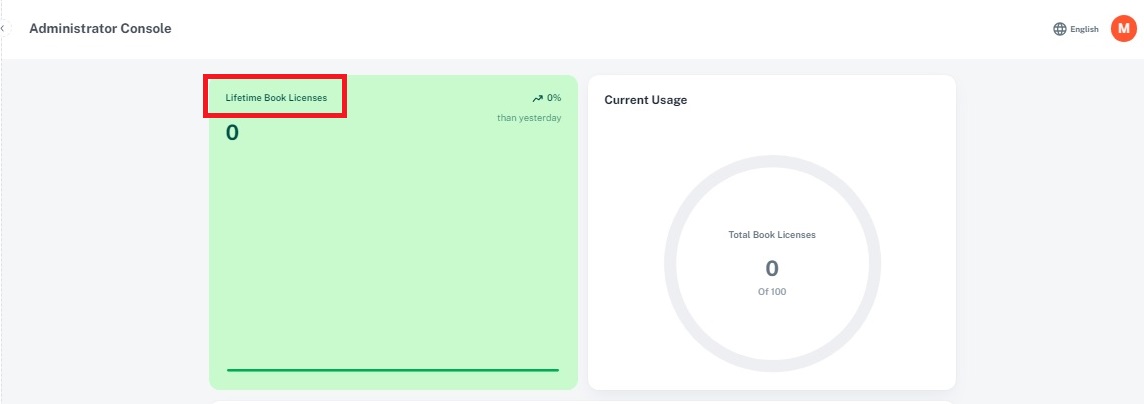
Task: Collapse sidebar with the left chevron
Action: (3, 28)
